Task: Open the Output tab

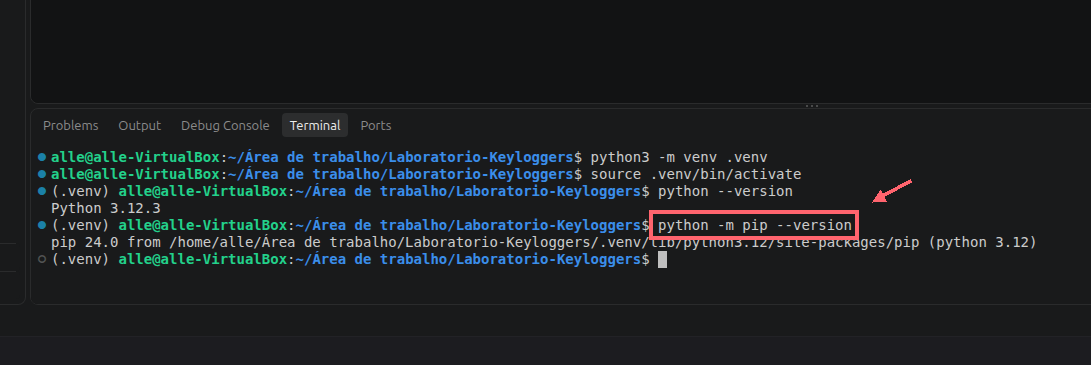Action: [x=139, y=126]
